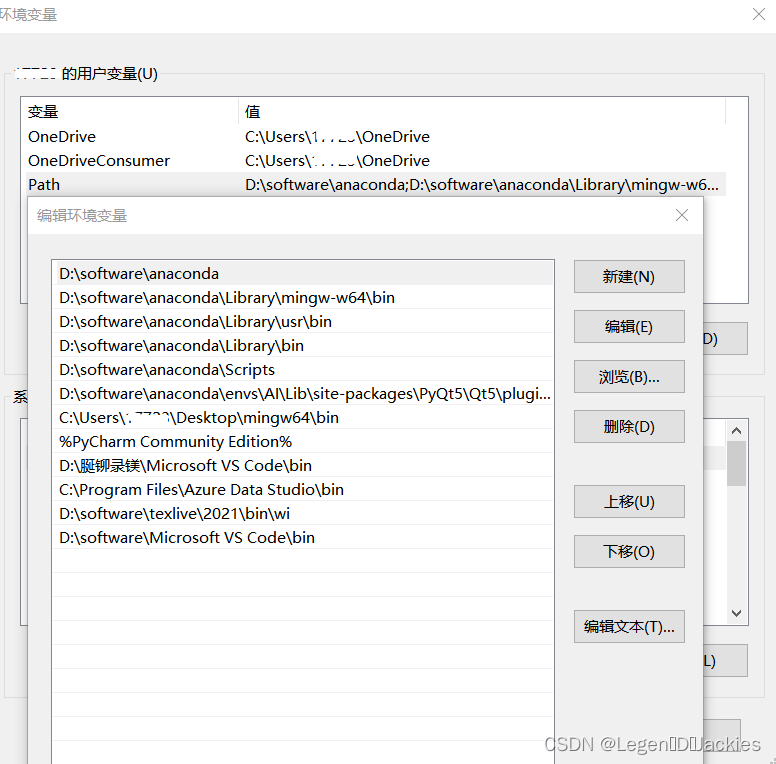This screenshot has height=764, width=776.
Task: Select the garbled Microsoft VS Code\bin entry
Action: coord(303,466)
